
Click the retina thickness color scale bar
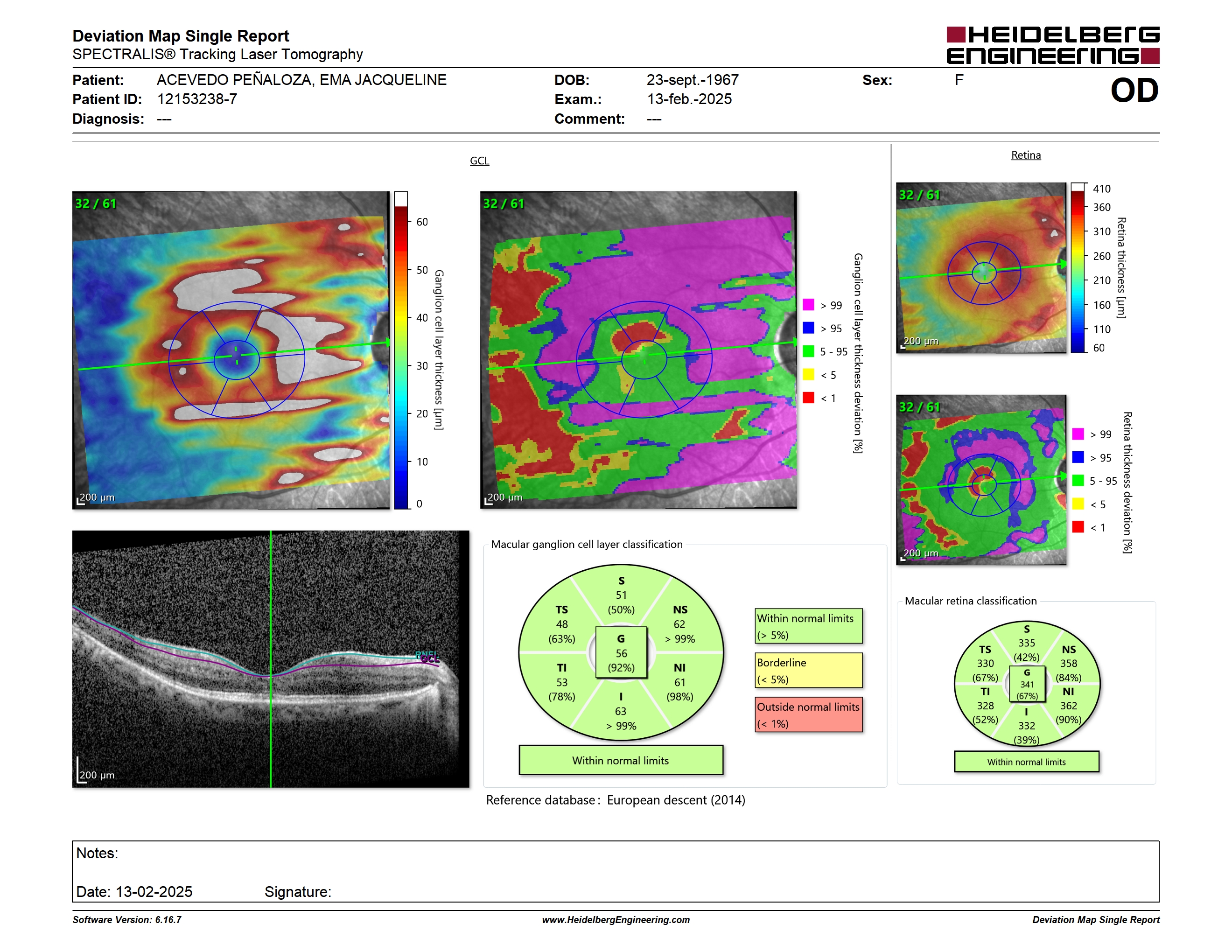point(1078,267)
